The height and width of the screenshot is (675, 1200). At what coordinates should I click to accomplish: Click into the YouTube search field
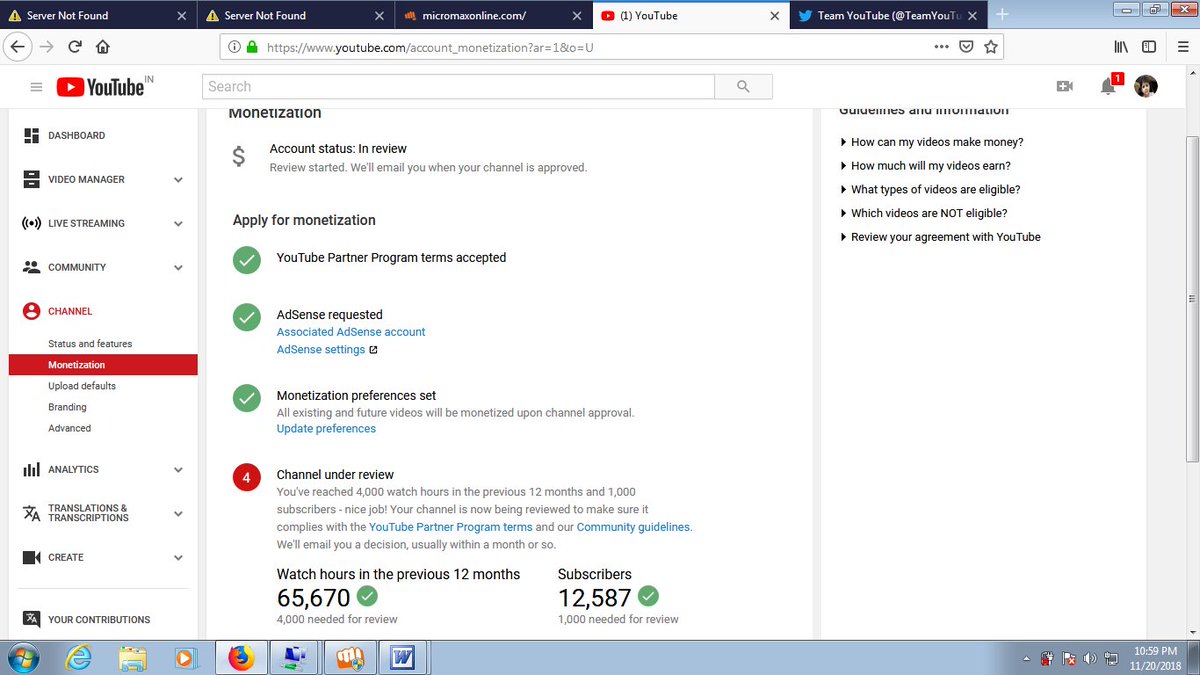[x=458, y=87]
